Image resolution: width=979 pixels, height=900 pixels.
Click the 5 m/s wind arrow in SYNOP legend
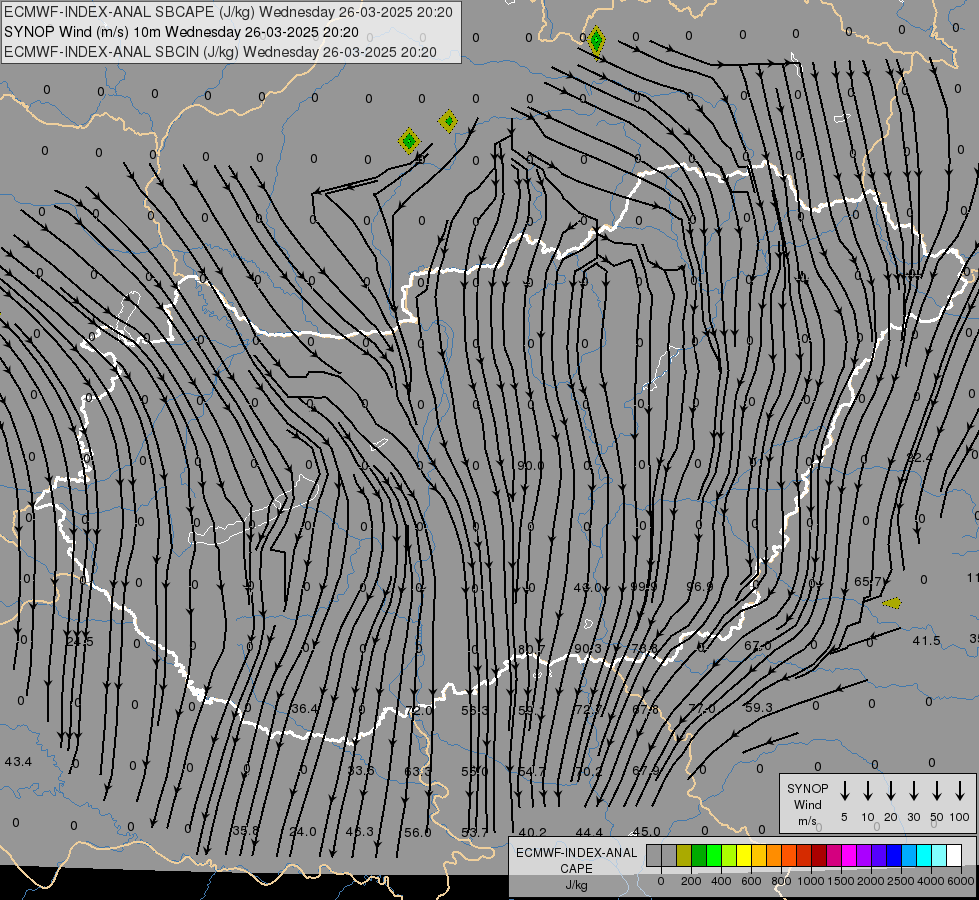pos(845,791)
